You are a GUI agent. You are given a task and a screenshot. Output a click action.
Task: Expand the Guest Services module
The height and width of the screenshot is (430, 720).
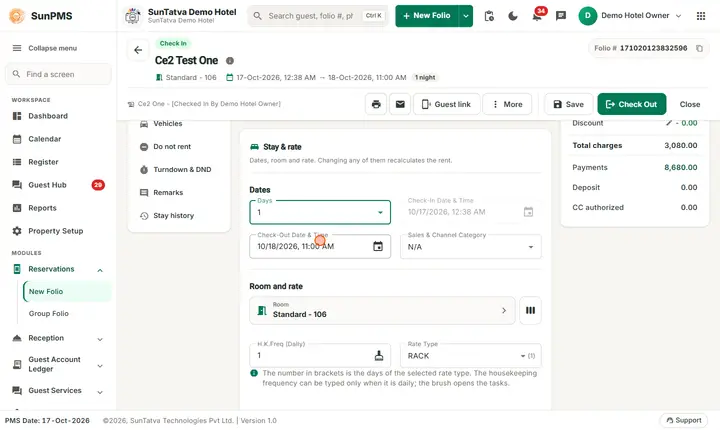[100, 392]
